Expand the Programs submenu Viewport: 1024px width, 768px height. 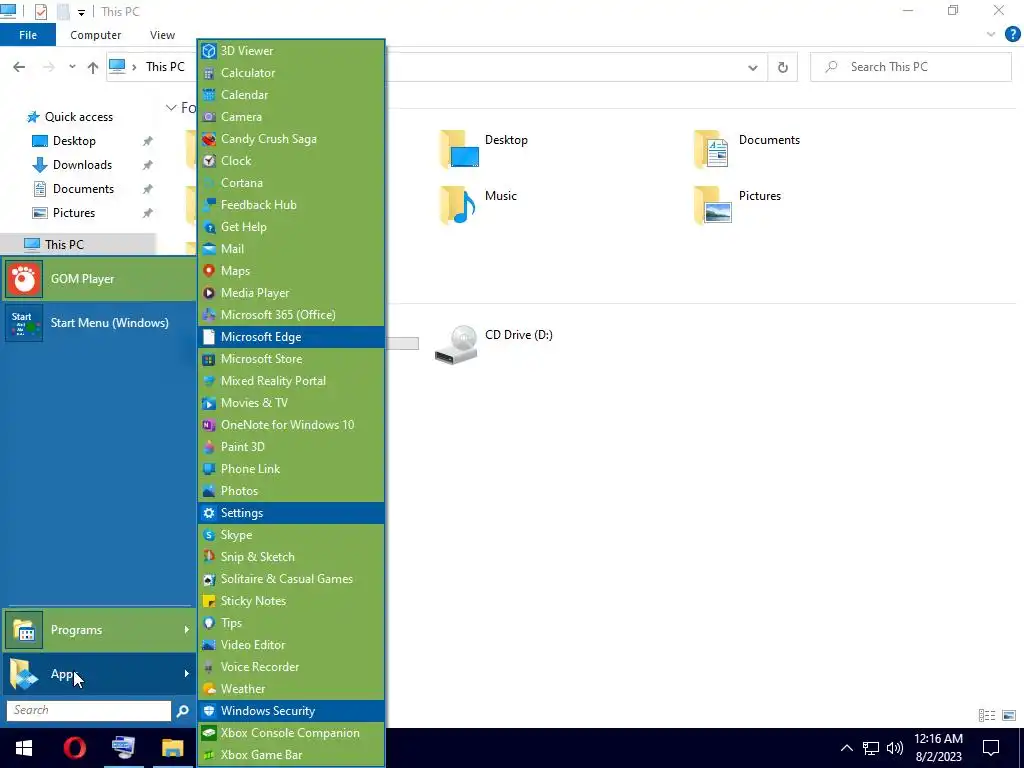coord(99,630)
